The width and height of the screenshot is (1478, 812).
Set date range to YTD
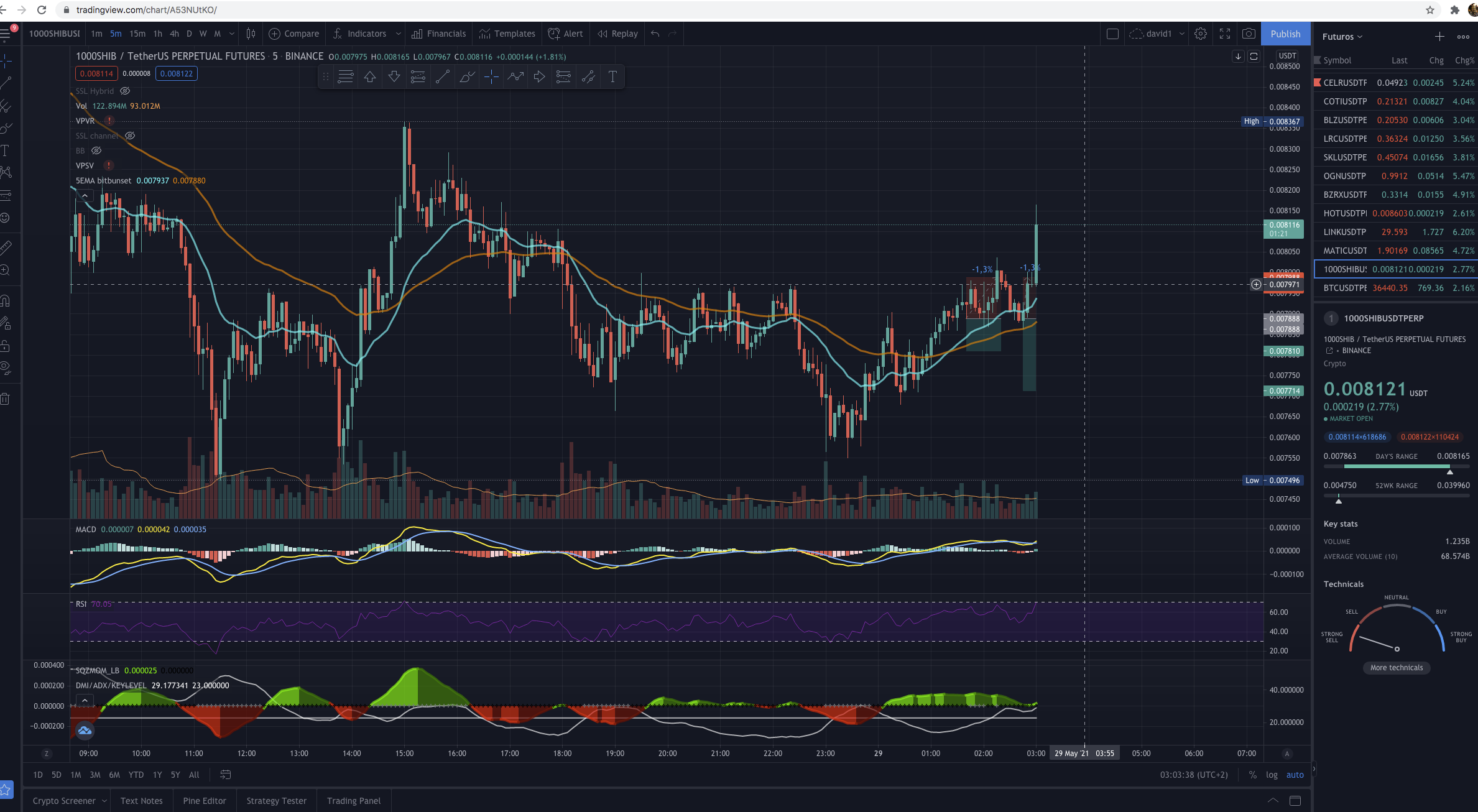(136, 775)
